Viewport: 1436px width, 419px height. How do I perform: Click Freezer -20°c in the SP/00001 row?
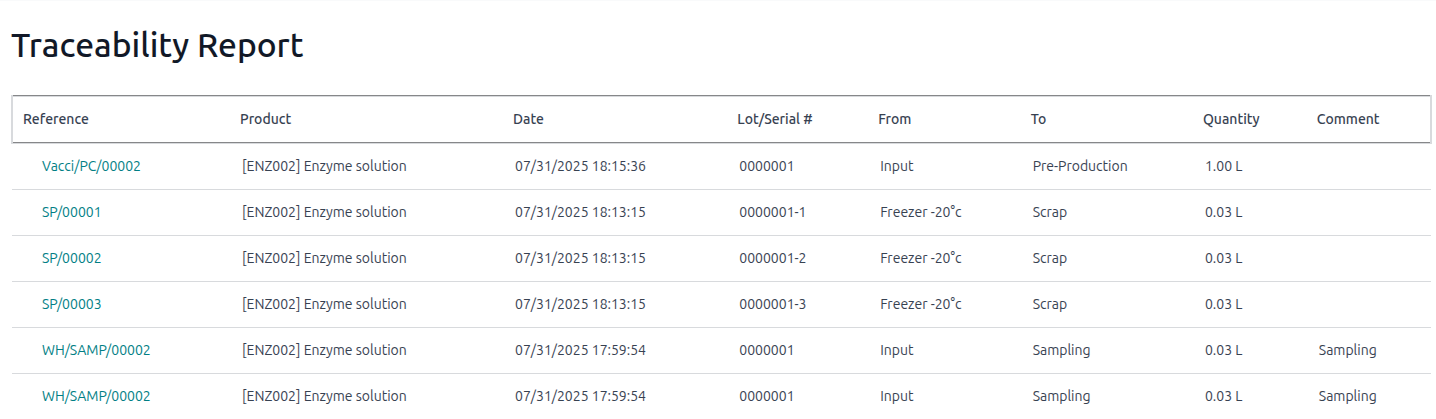pyautogui.click(x=920, y=212)
